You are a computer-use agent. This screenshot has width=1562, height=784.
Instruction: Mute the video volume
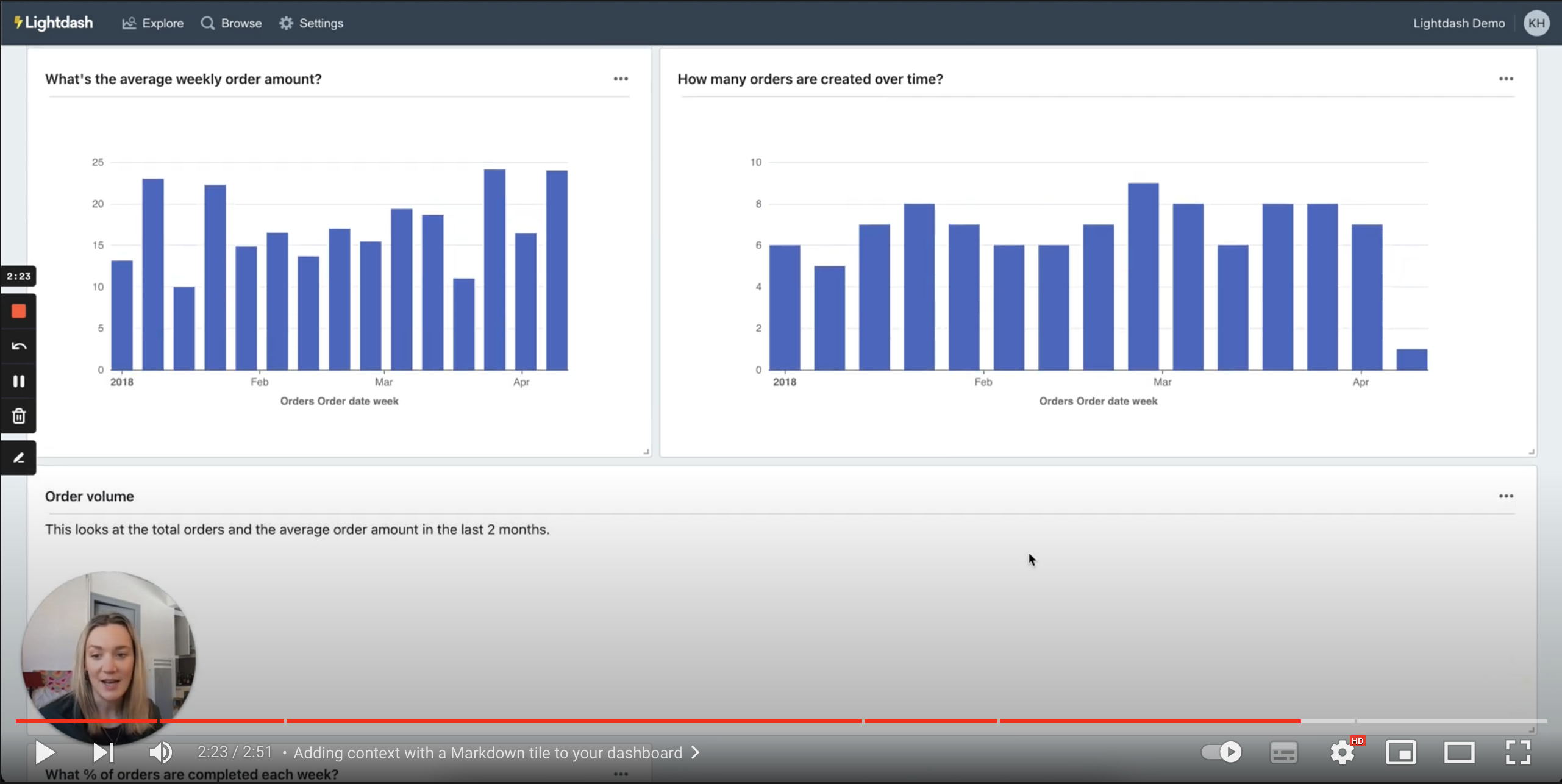click(x=160, y=752)
